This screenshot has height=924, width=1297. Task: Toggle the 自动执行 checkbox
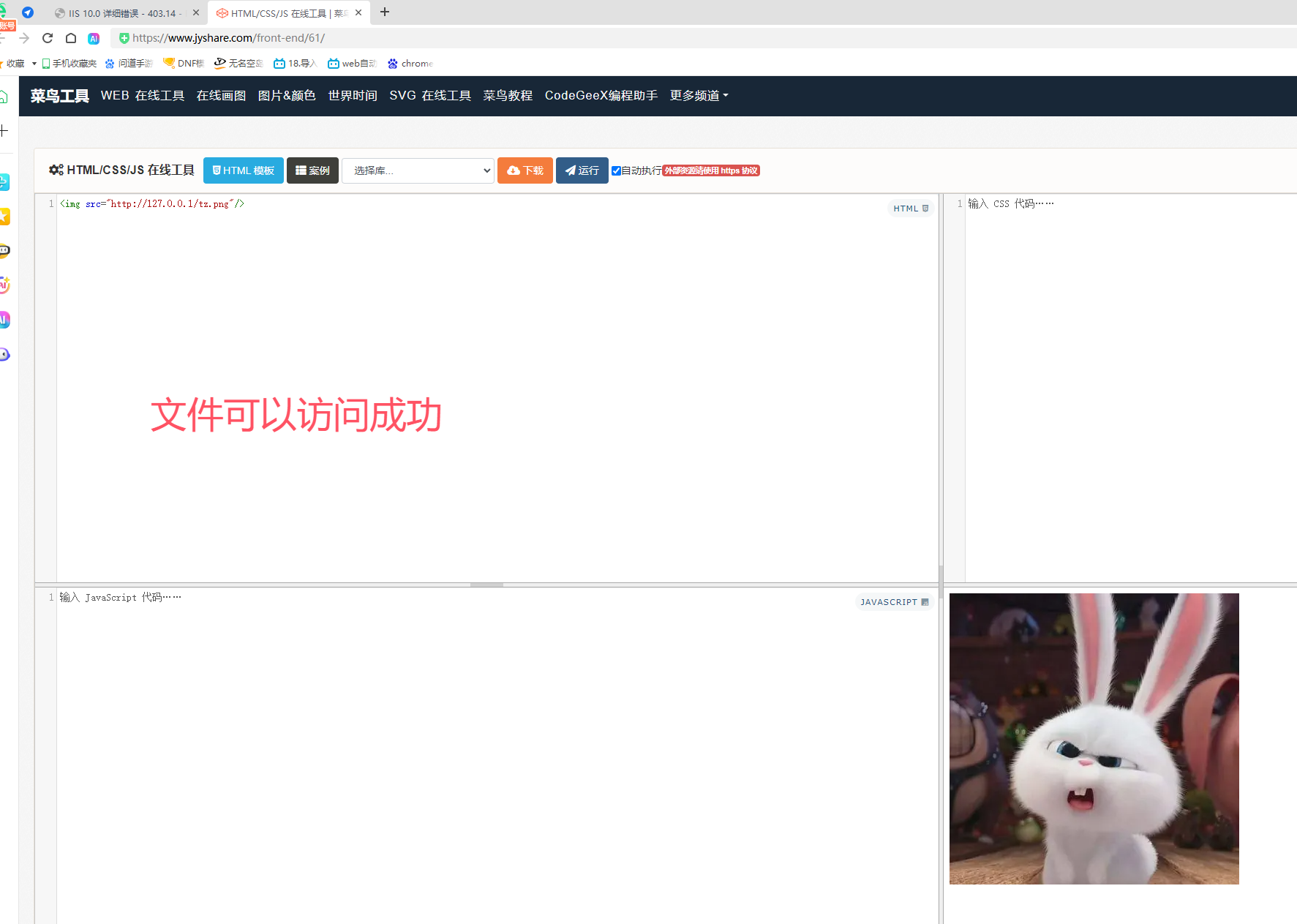[617, 170]
